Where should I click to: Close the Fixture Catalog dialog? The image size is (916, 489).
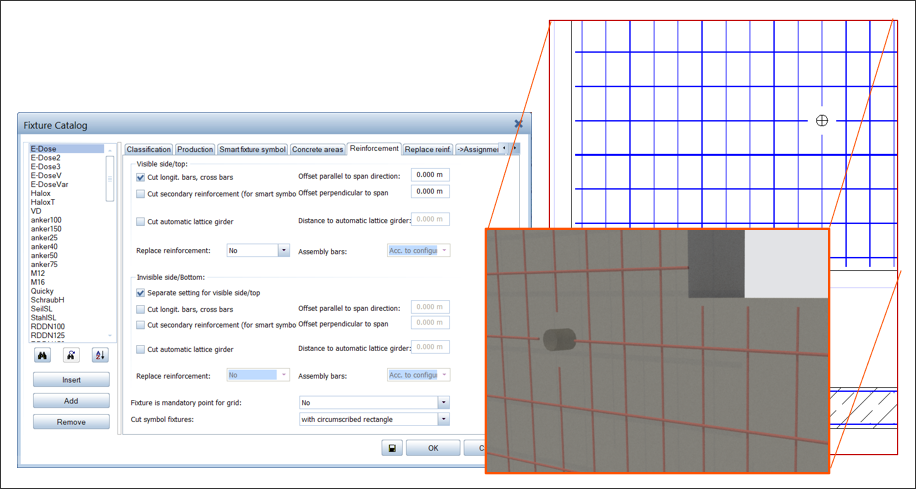pos(518,124)
